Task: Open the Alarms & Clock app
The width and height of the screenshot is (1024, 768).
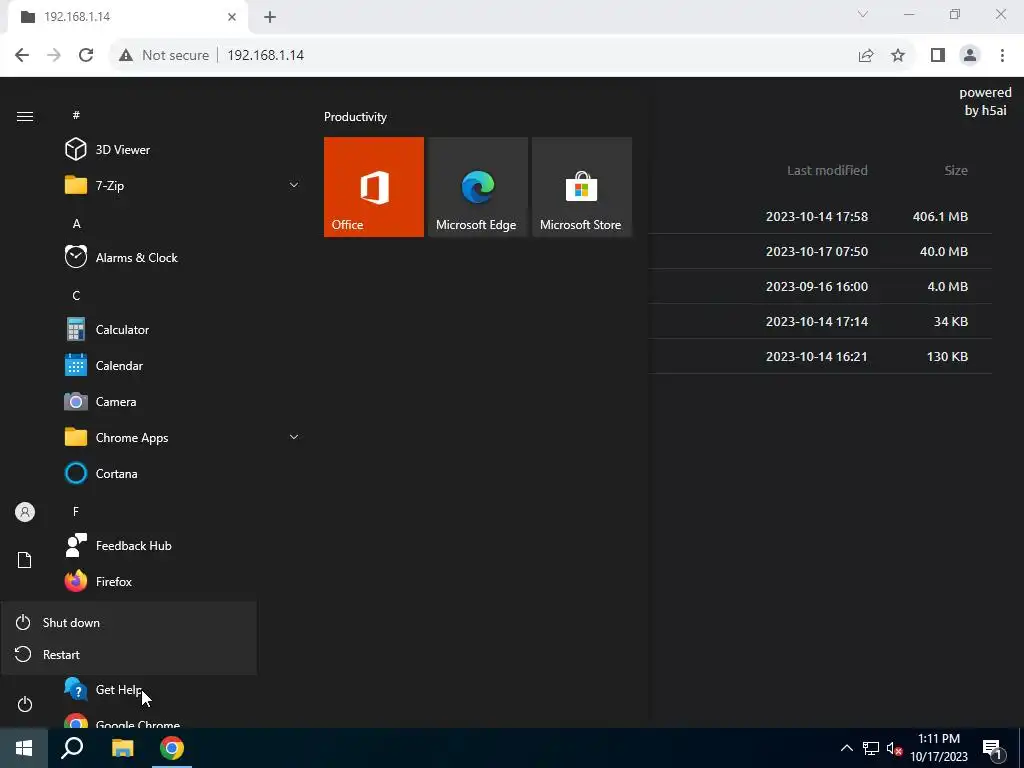Action: 182,257
